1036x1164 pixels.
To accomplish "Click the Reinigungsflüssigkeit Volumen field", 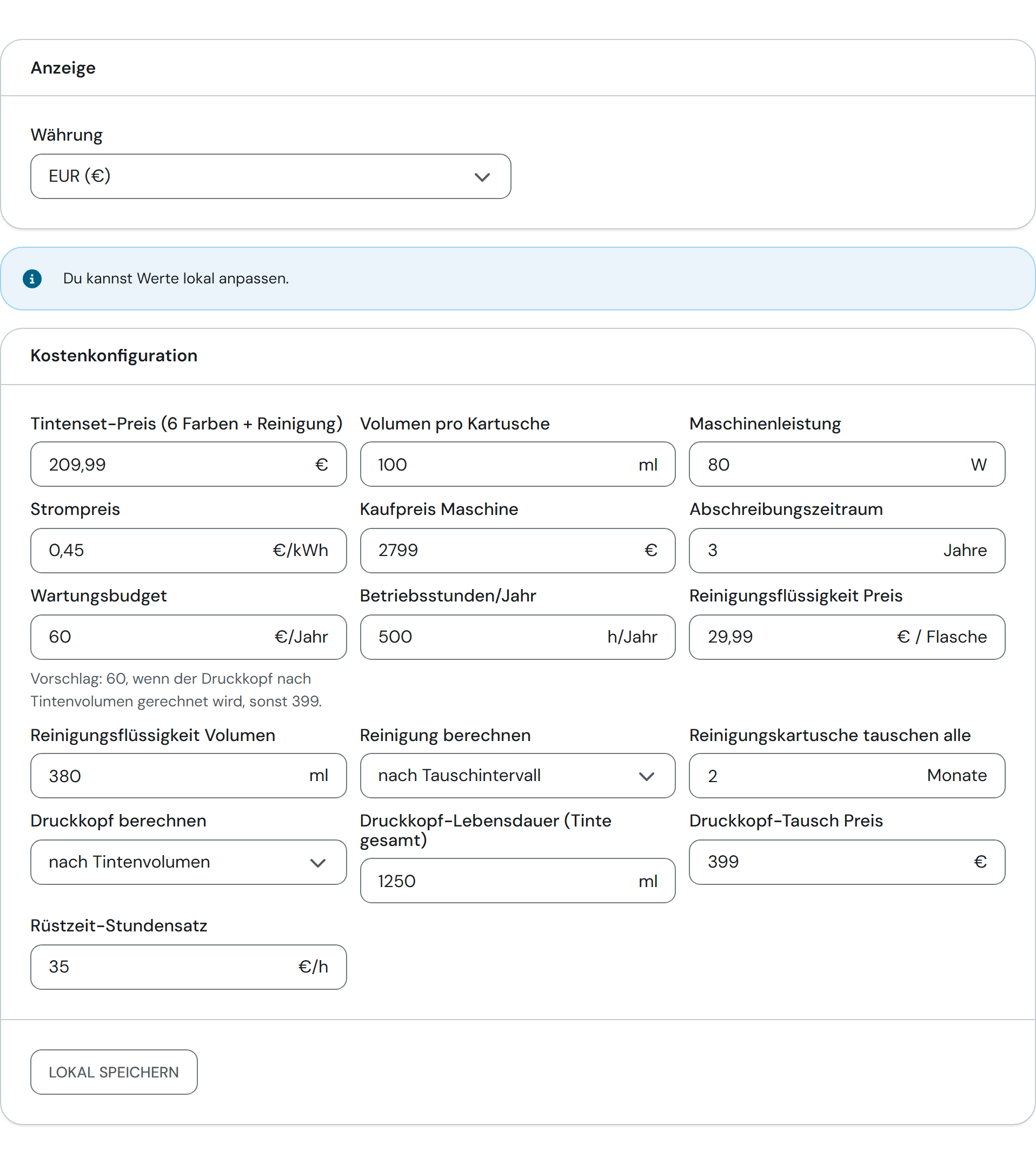I will click(188, 776).
